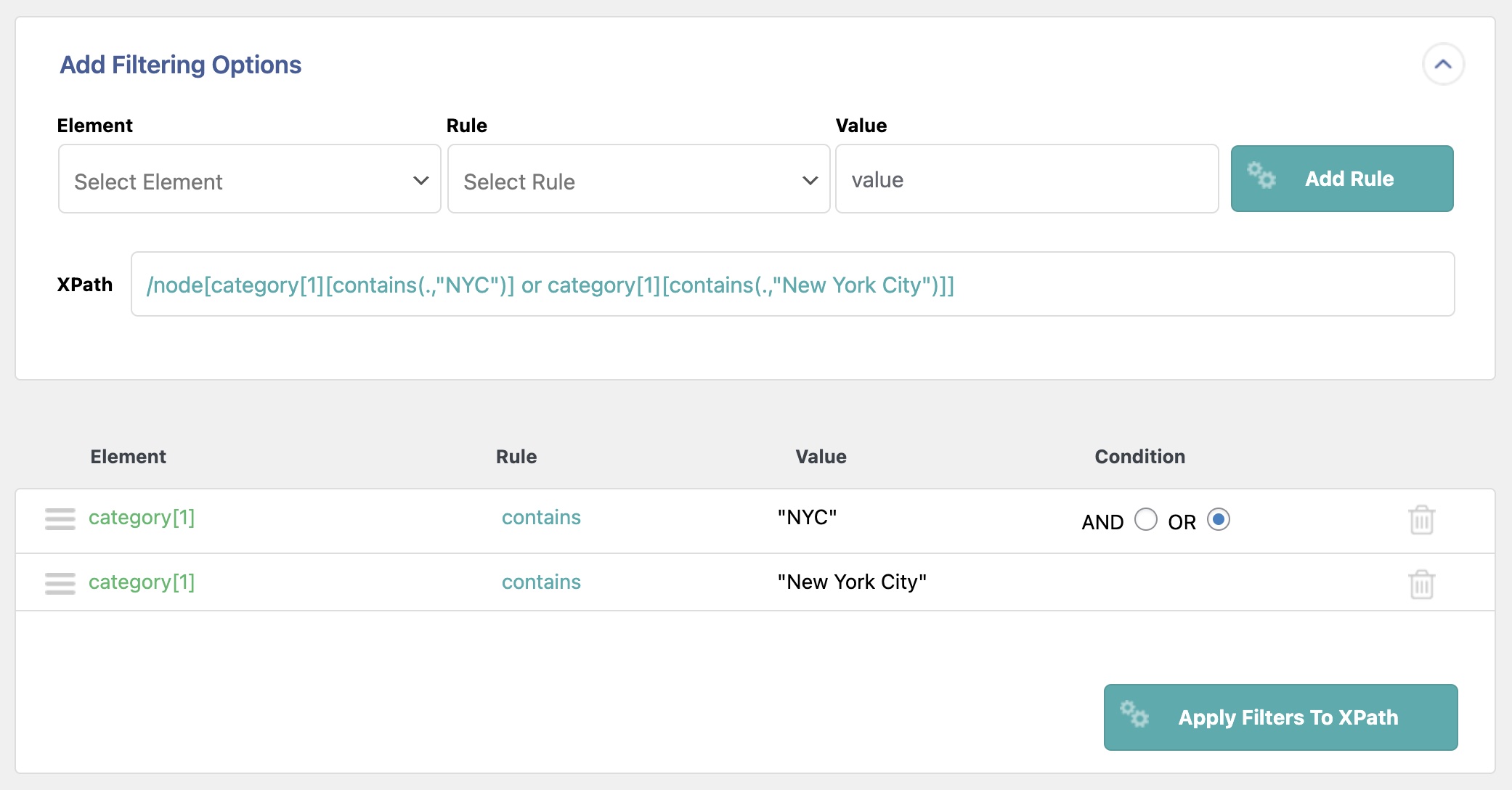The width and height of the screenshot is (1512, 790).
Task: Open the Select Rule dropdown
Action: click(638, 179)
